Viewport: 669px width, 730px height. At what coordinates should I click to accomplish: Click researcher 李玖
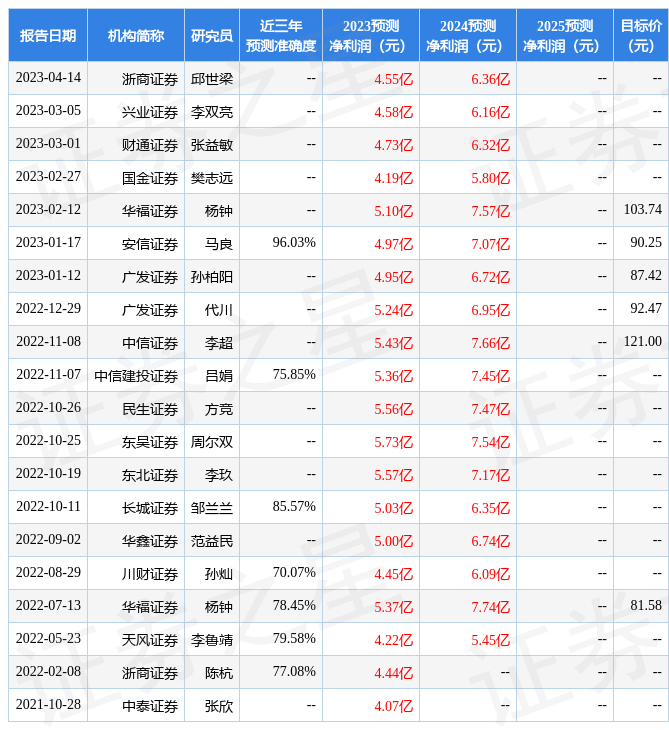tap(219, 475)
